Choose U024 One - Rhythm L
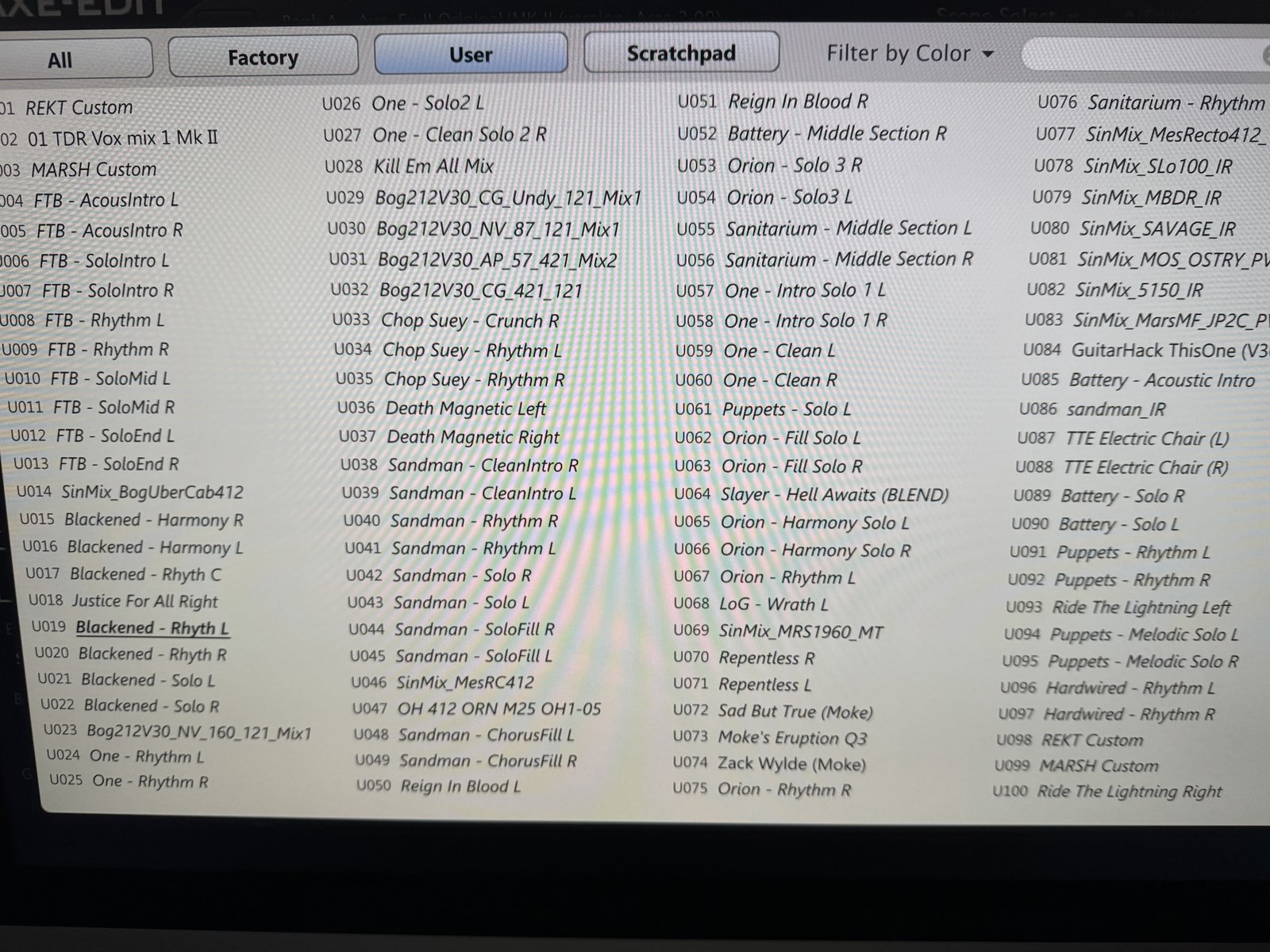1270x952 pixels. coord(125,756)
